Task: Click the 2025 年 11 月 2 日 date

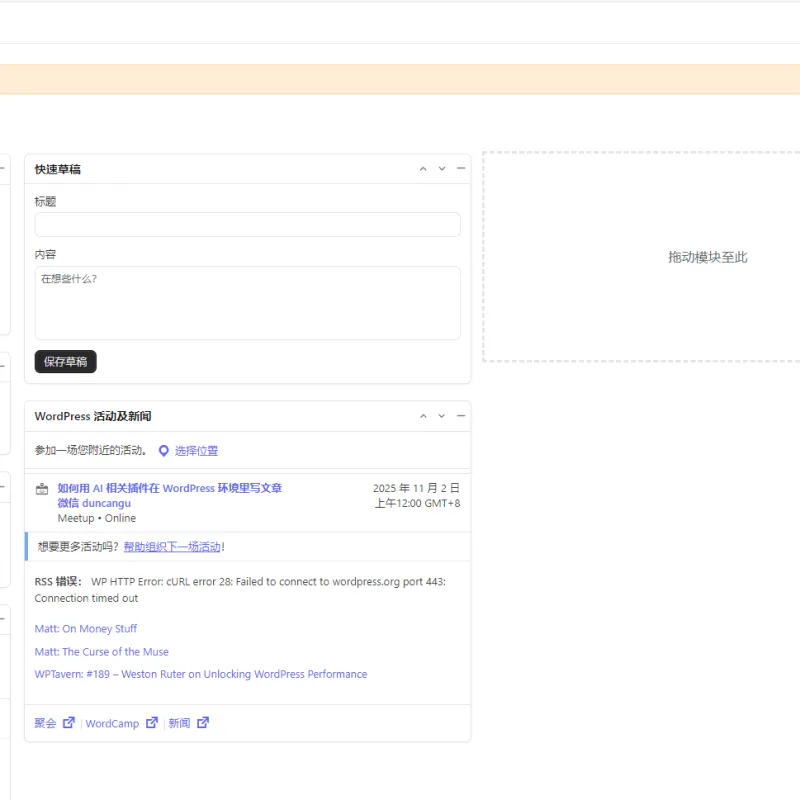Action: point(416,488)
